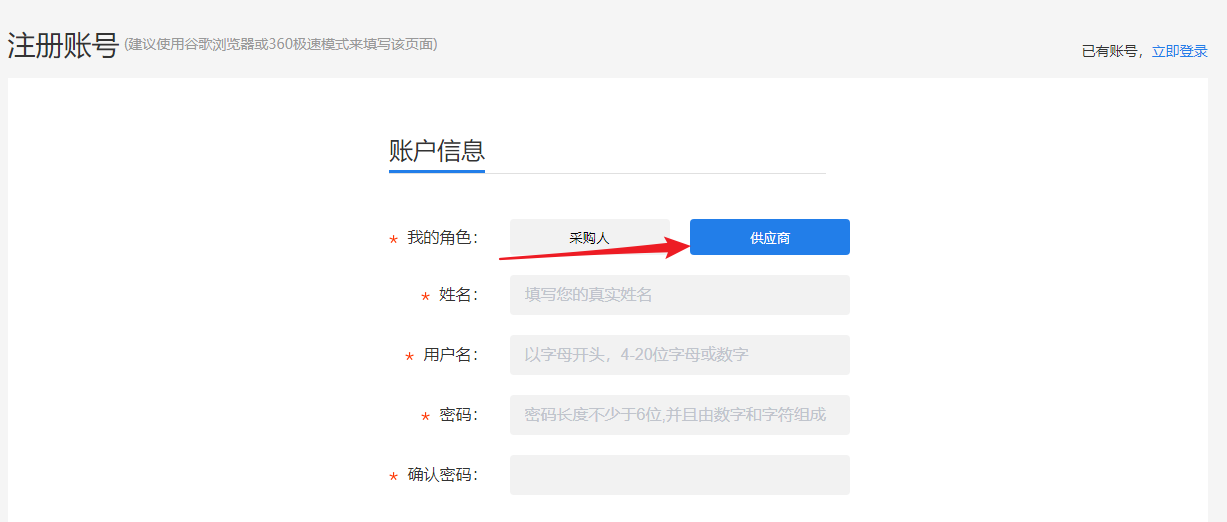Click the 账户信息 section tab heading
This screenshot has height=522, width=1227.
pos(436,151)
